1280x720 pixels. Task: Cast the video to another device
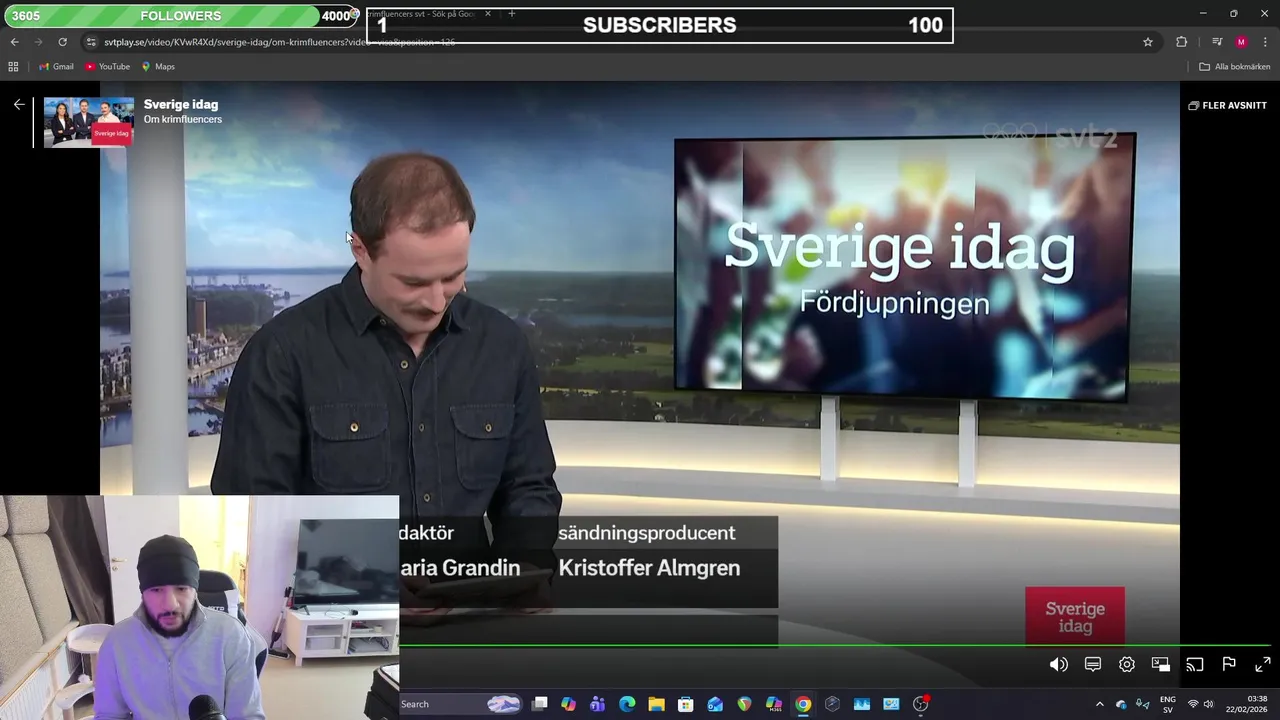point(1194,665)
